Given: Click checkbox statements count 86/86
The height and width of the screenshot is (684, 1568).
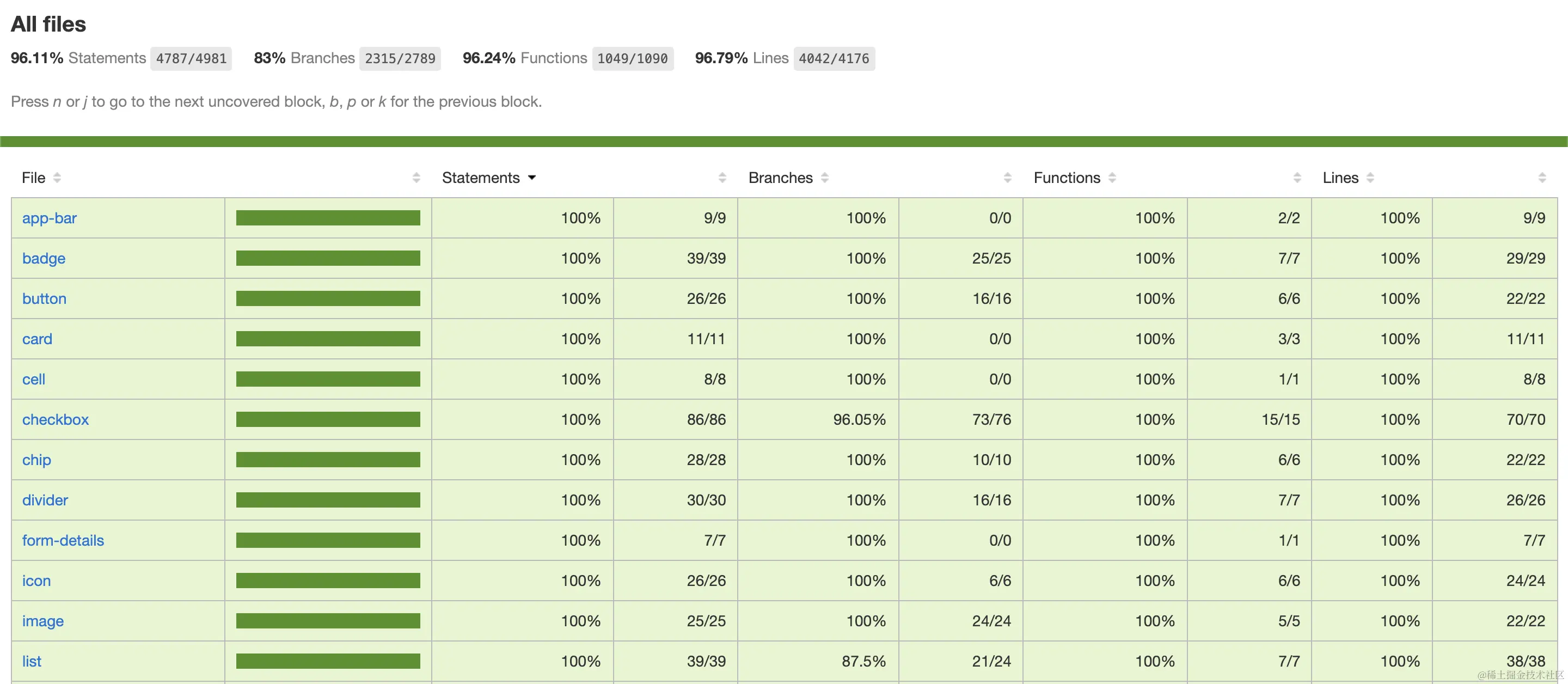Looking at the screenshot, I should (706, 419).
